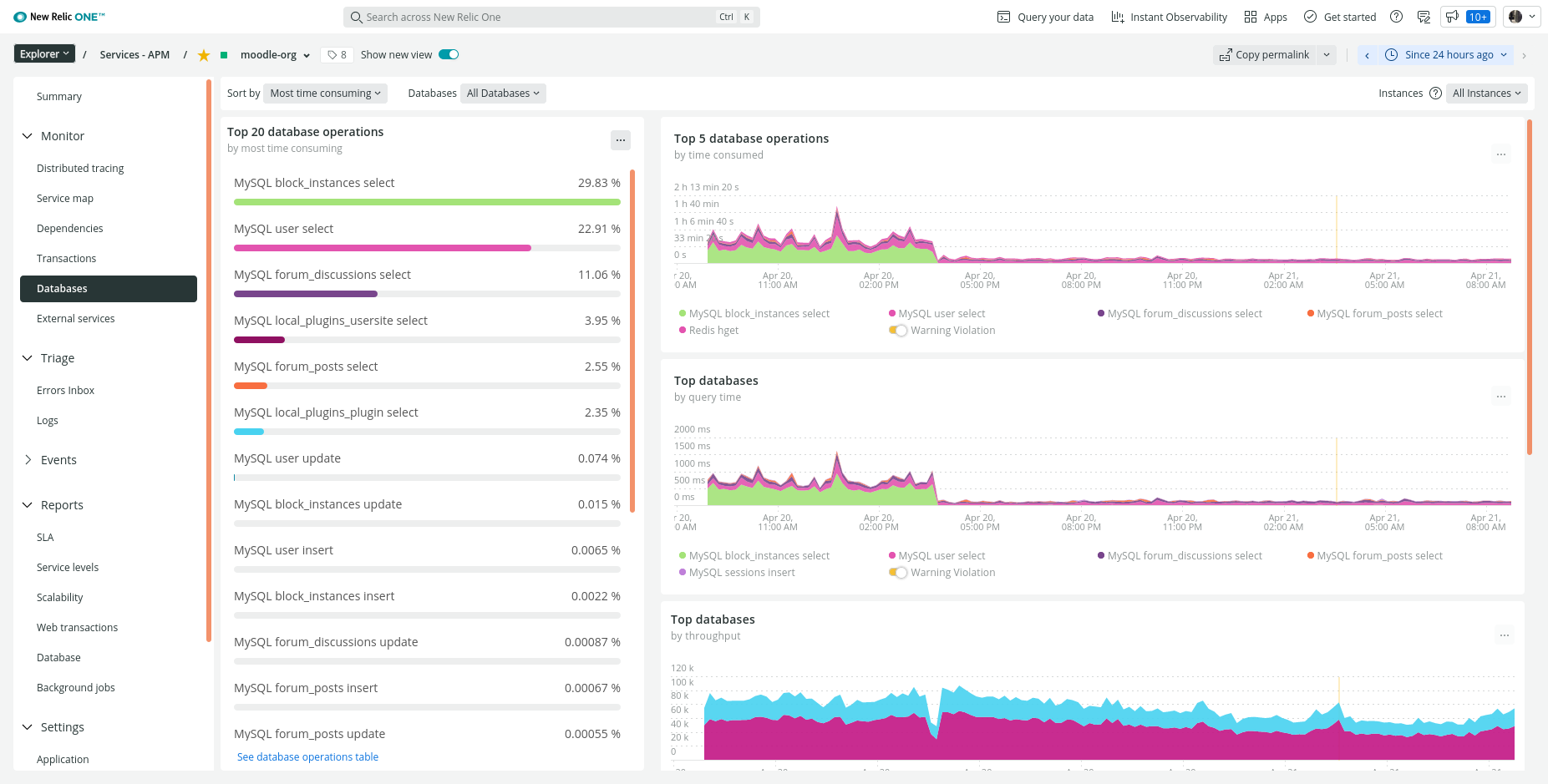Open Errors Inbox
Viewport: 1548px width, 784px height.
(66, 391)
